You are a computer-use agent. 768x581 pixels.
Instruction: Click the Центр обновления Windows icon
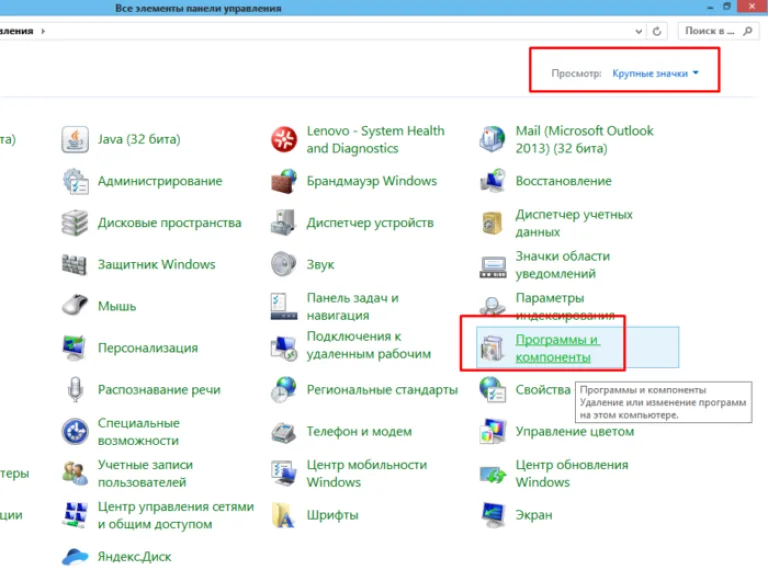492,474
